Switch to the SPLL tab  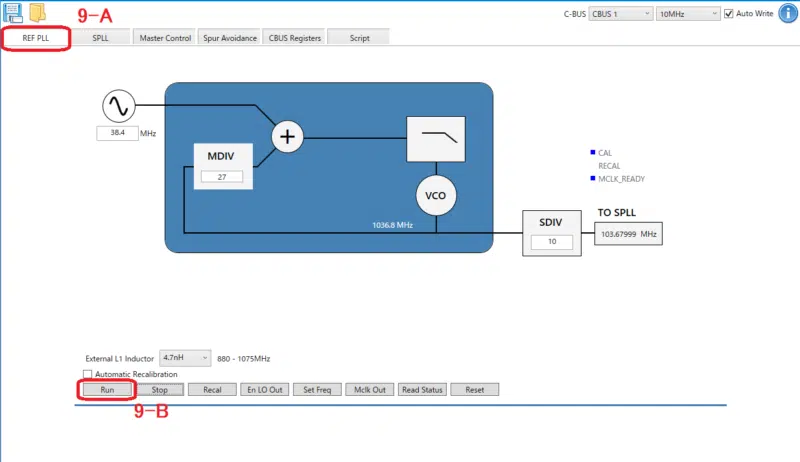(101, 37)
